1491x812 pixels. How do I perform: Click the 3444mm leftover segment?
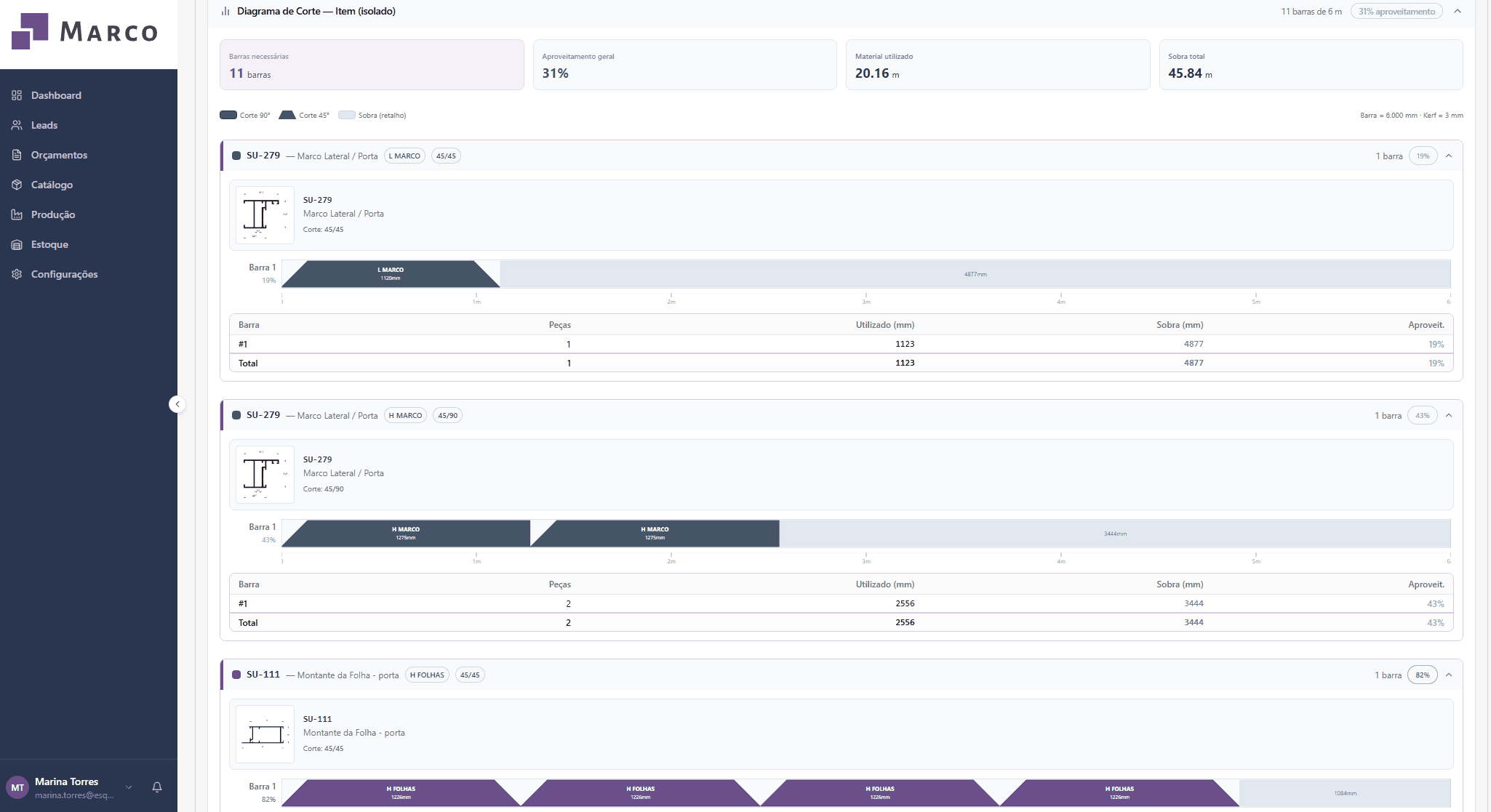[x=1115, y=534]
